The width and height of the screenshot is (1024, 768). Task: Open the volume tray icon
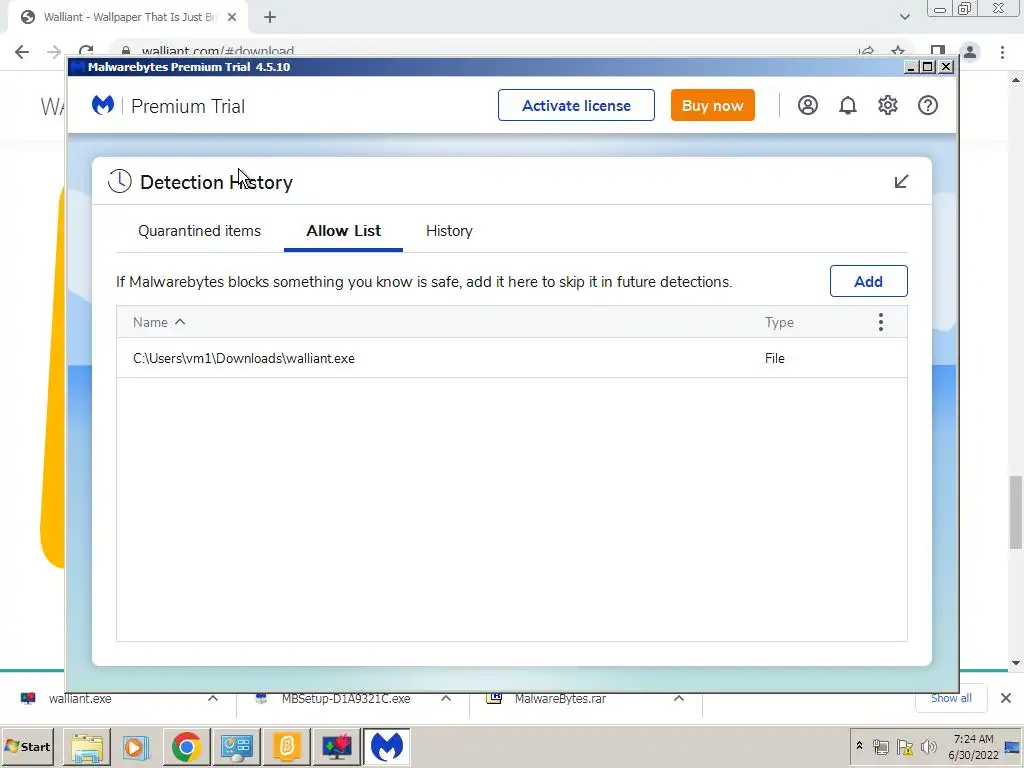coord(929,746)
